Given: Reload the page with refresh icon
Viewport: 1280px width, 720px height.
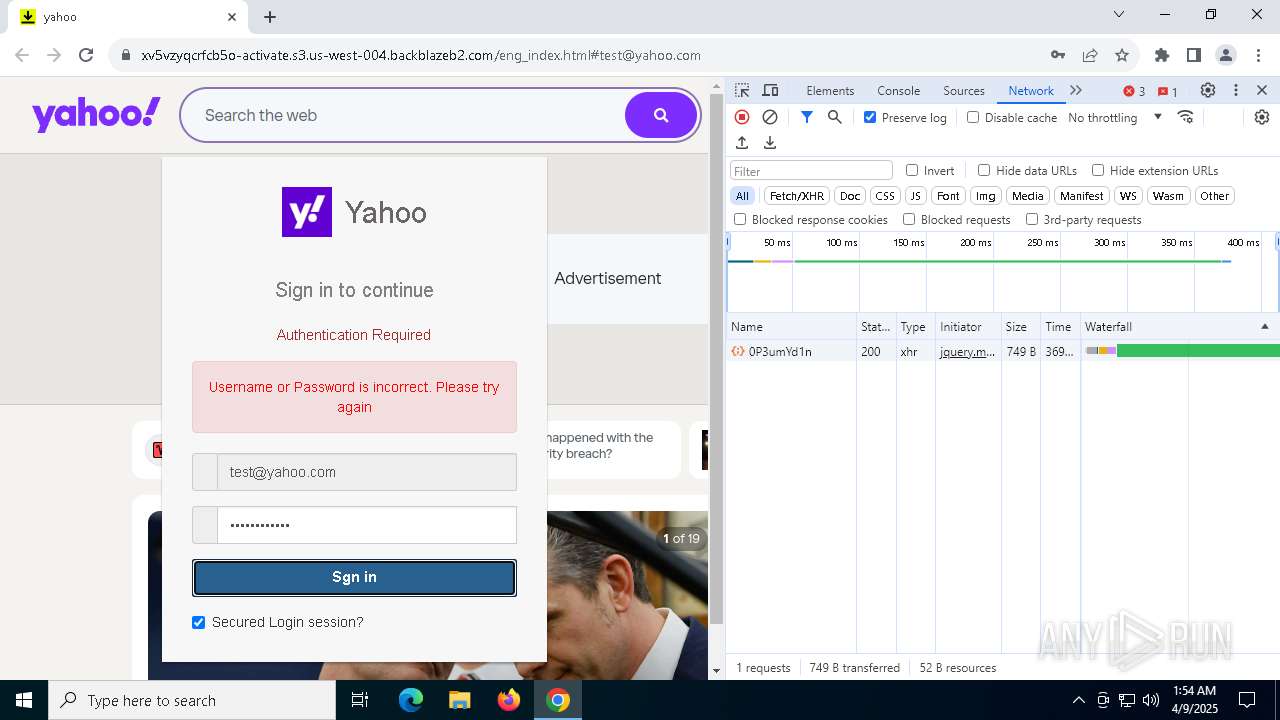Looking at the screenshot, I should [86, 55].
